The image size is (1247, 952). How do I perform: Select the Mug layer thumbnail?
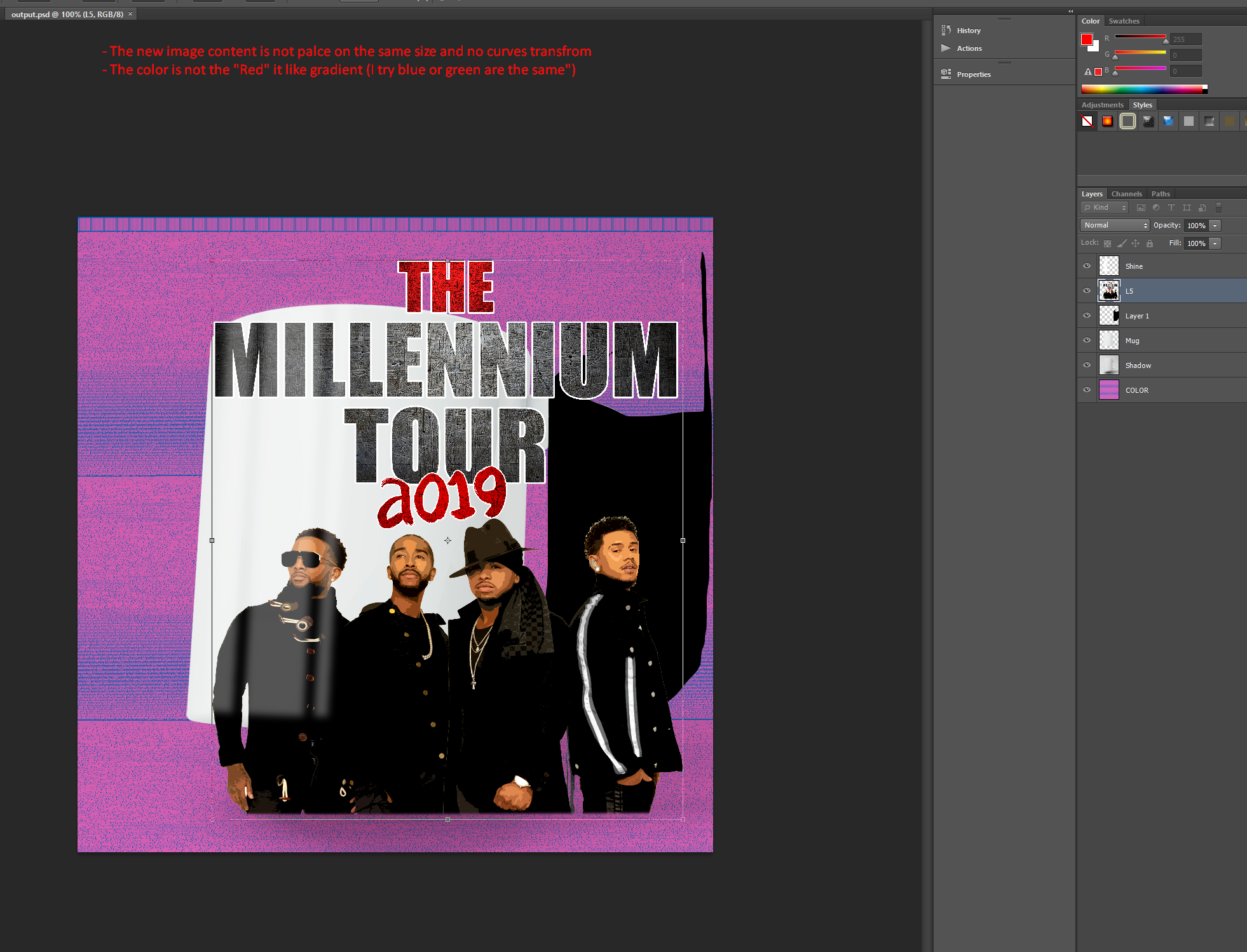[x=1109, y=340]
